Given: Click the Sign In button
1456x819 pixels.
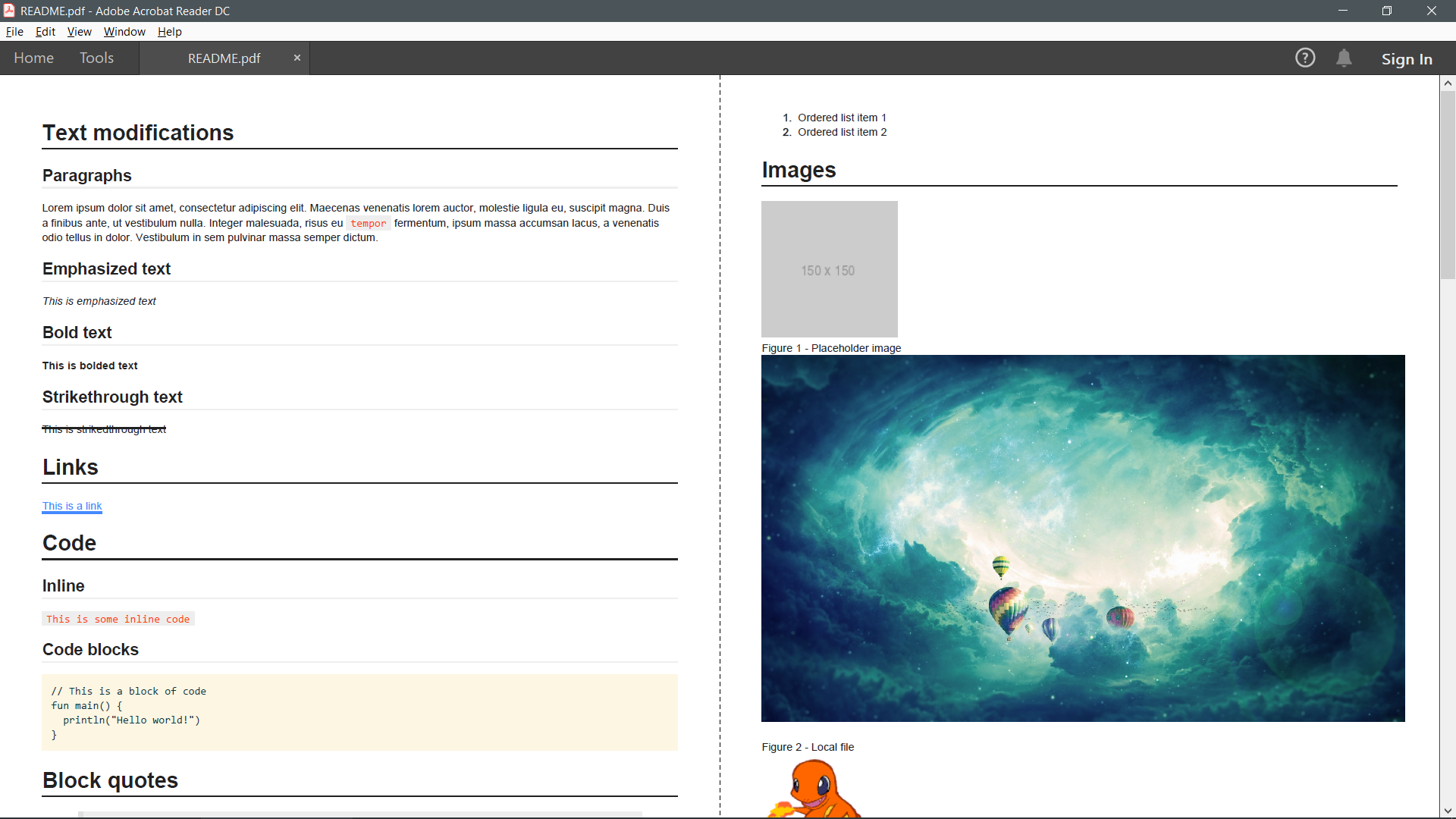Looking at the screenshot, I should click(x=1406, y=59).
